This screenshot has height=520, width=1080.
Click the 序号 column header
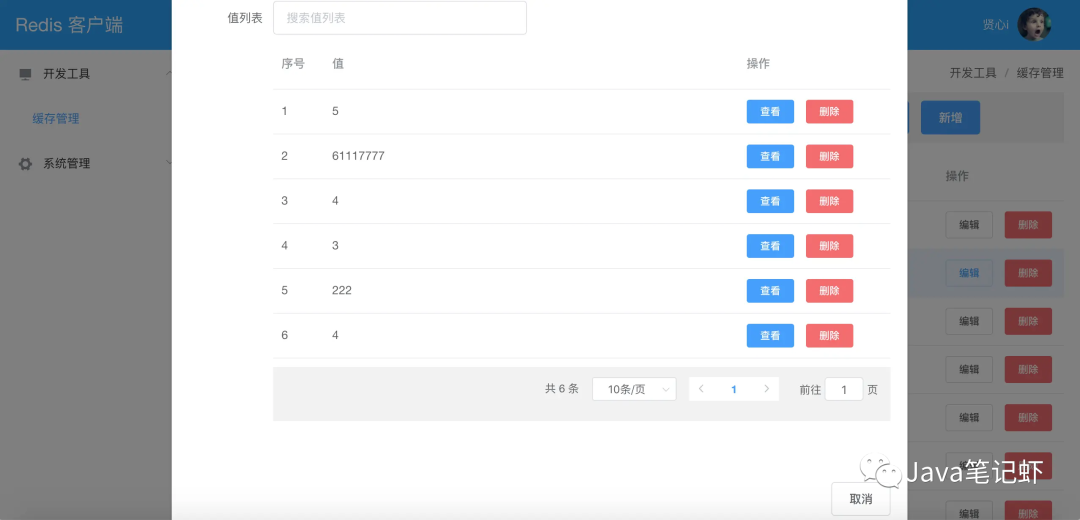point(293,63)
